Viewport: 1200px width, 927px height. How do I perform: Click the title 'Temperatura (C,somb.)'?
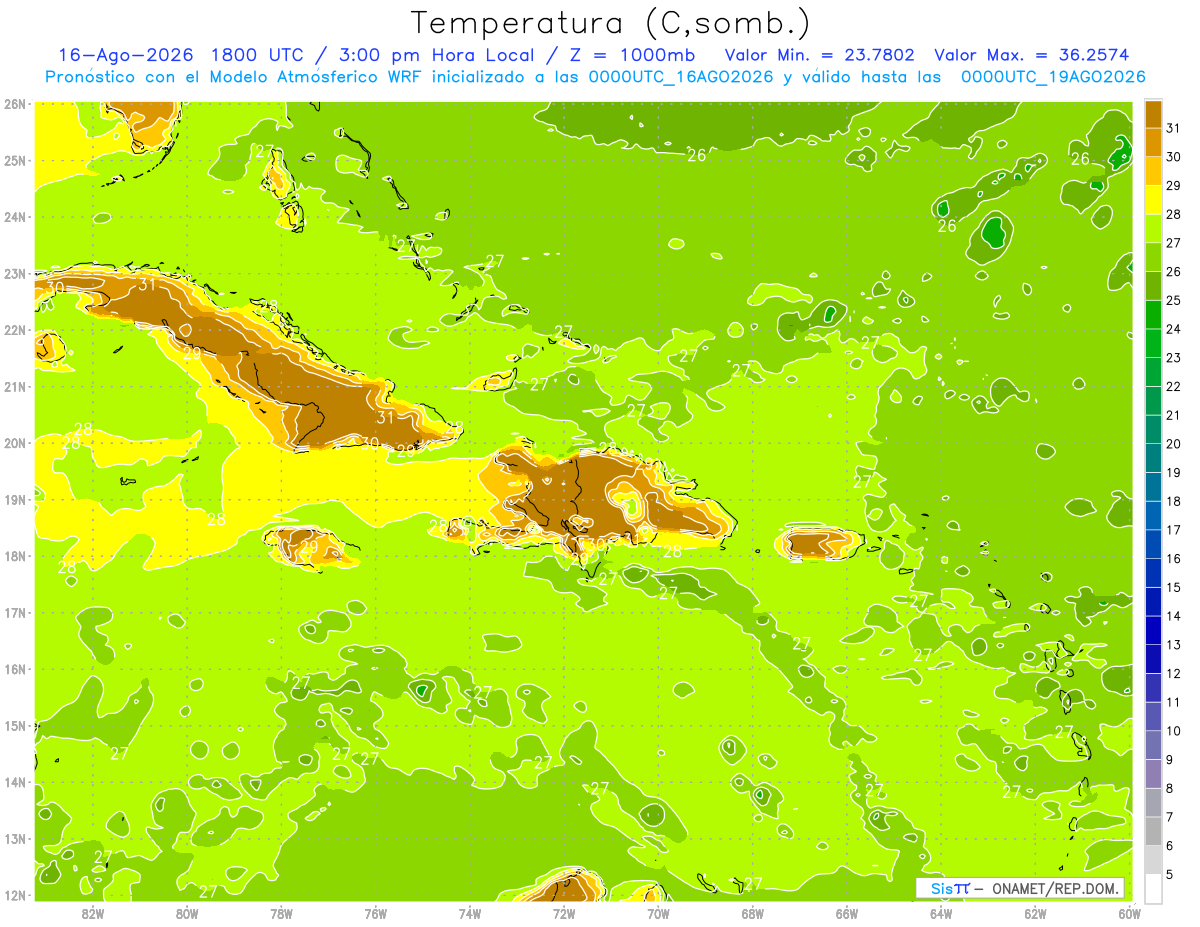coord(611,23)
